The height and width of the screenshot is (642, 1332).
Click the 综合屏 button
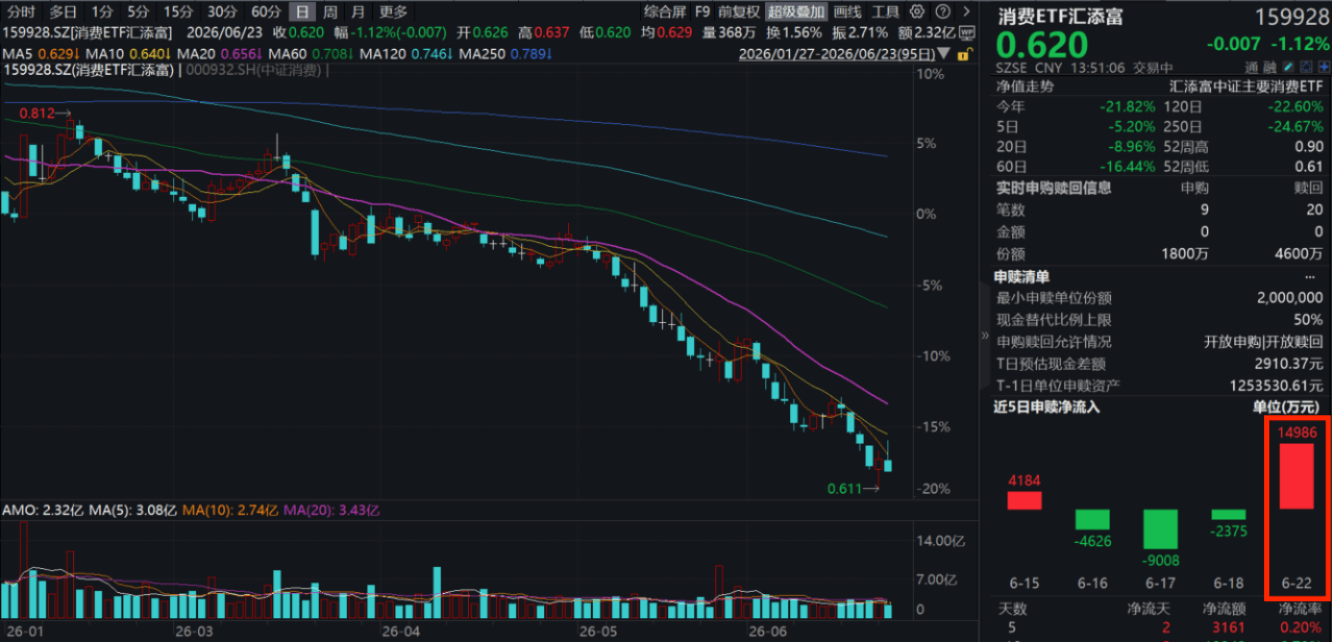[x=665, y=12]
